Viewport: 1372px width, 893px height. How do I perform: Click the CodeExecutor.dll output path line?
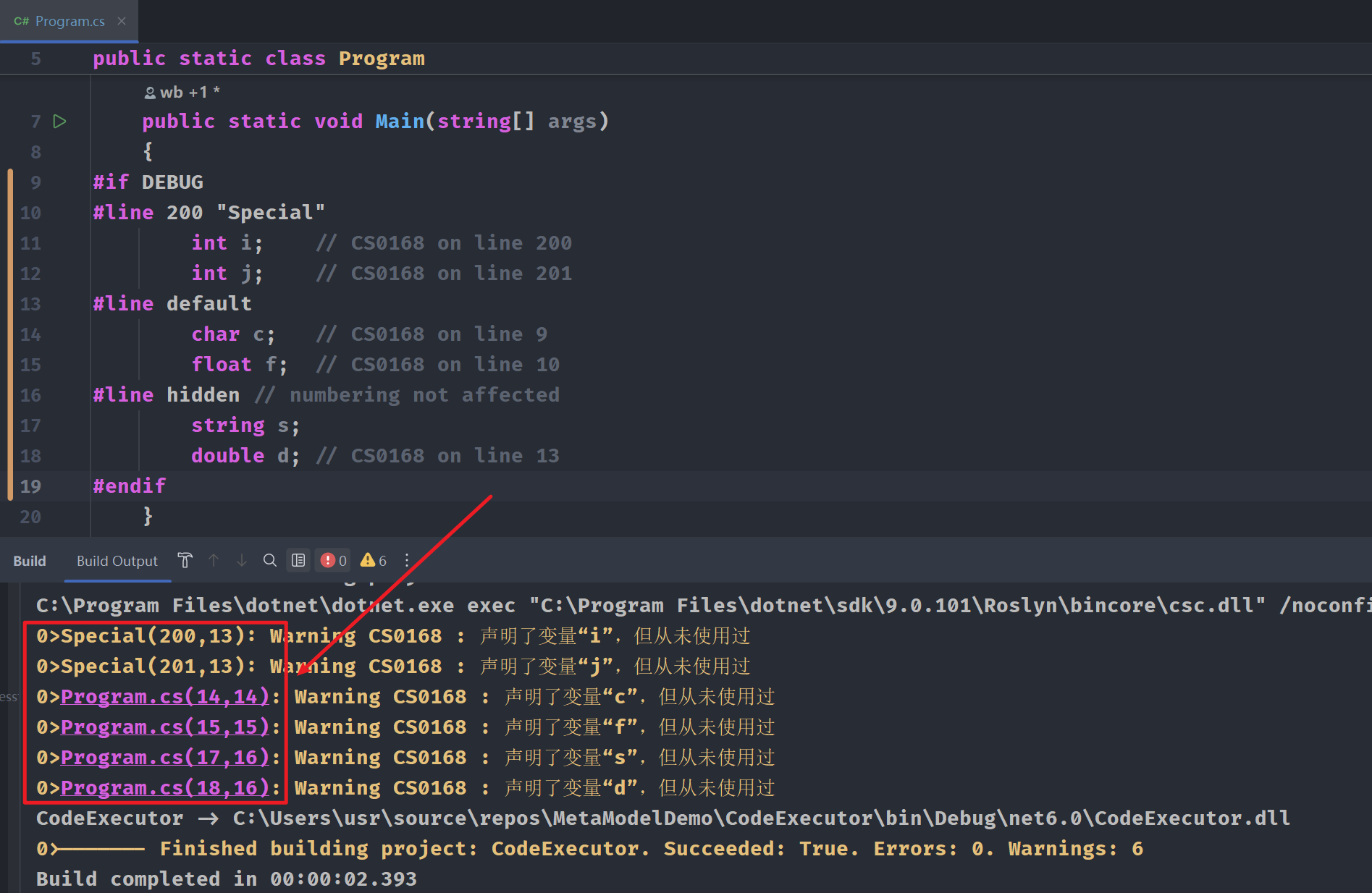[x=663, y=818]
